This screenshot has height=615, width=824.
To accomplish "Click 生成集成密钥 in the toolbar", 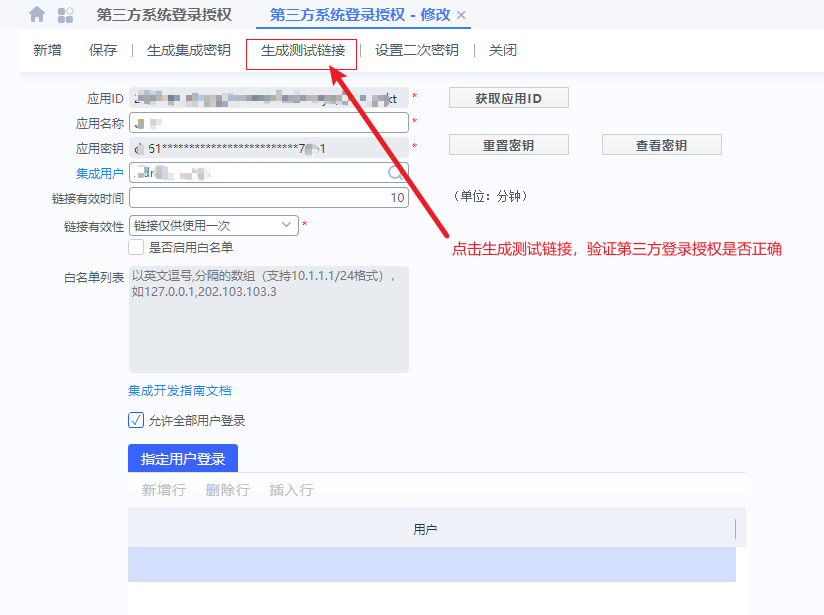I will pos(188,50).
